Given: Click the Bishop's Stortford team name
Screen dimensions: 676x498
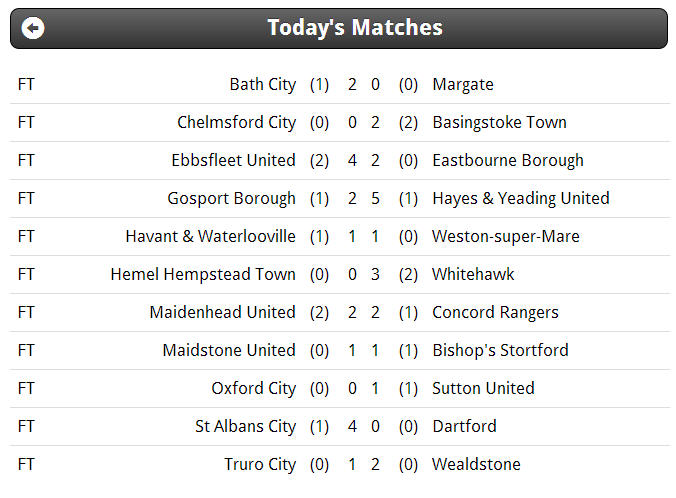Looking at the screenshot, I should click(x=501, y=350).
